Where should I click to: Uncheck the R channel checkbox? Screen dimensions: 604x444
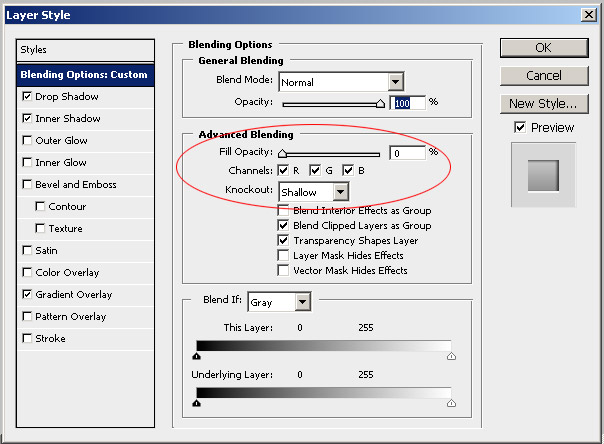[283, 170]
